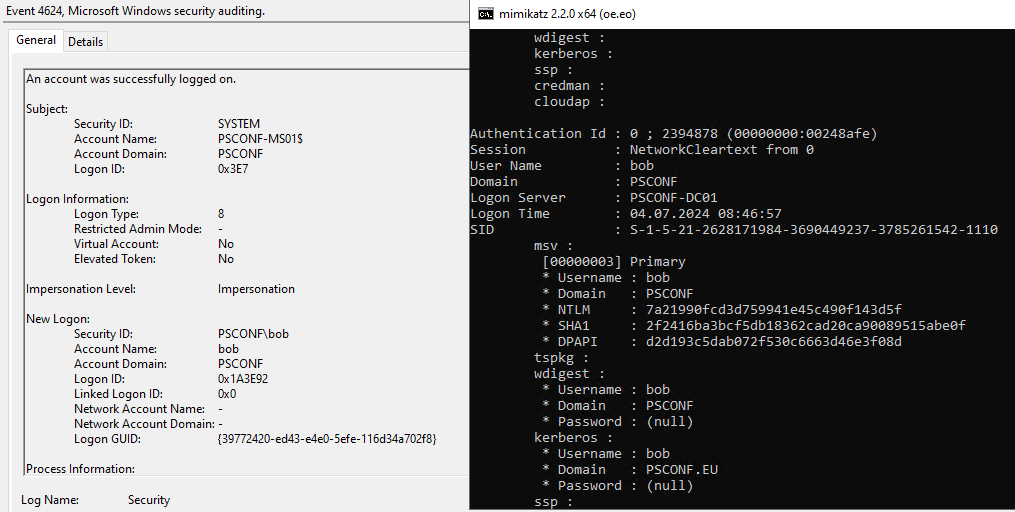Screen dimensions: 1015x512
Task: Click the mimikatz 2.2.0 x64 title text
Action: (x=568, y=14)
